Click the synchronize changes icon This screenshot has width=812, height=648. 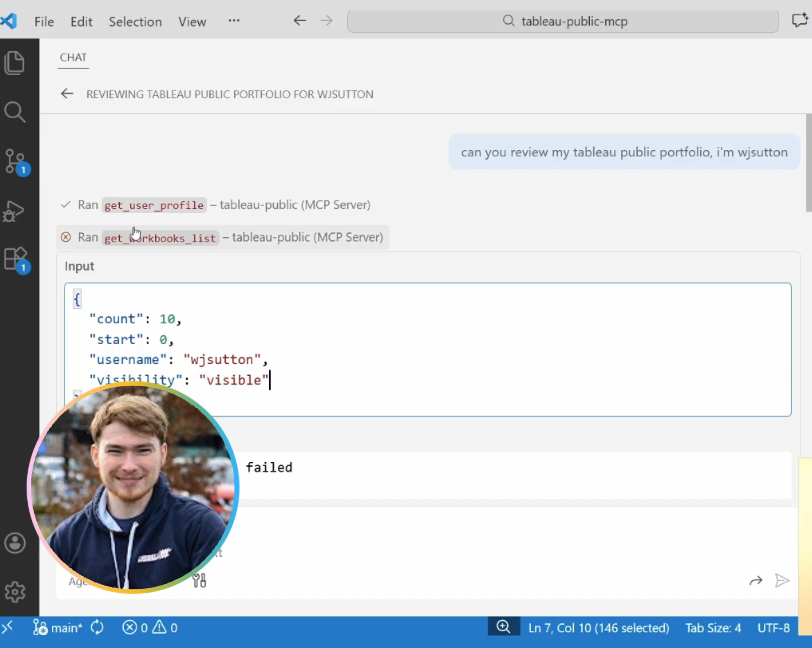click(97, 628)
